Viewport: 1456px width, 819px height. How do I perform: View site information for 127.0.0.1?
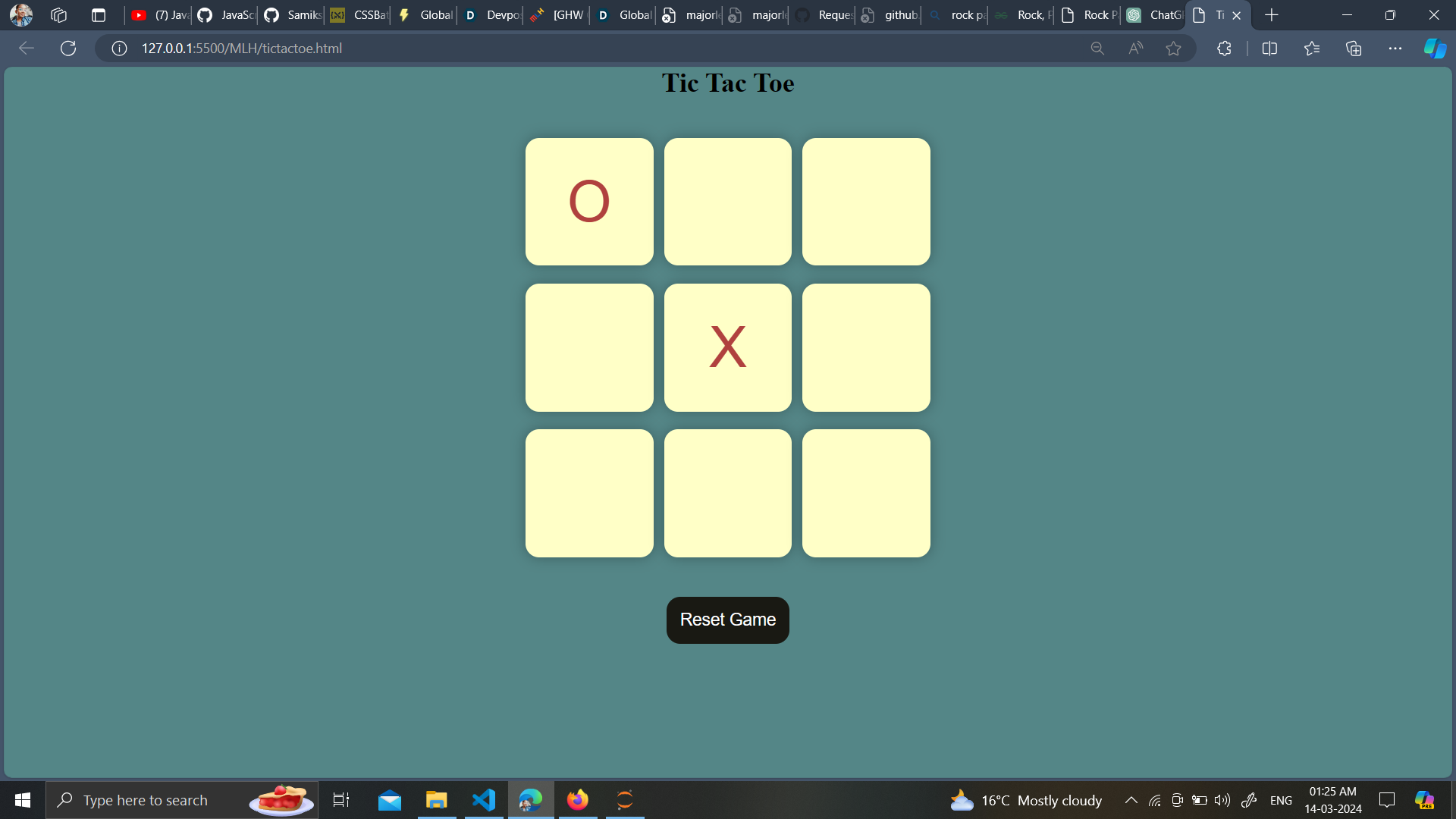point(118,48)
